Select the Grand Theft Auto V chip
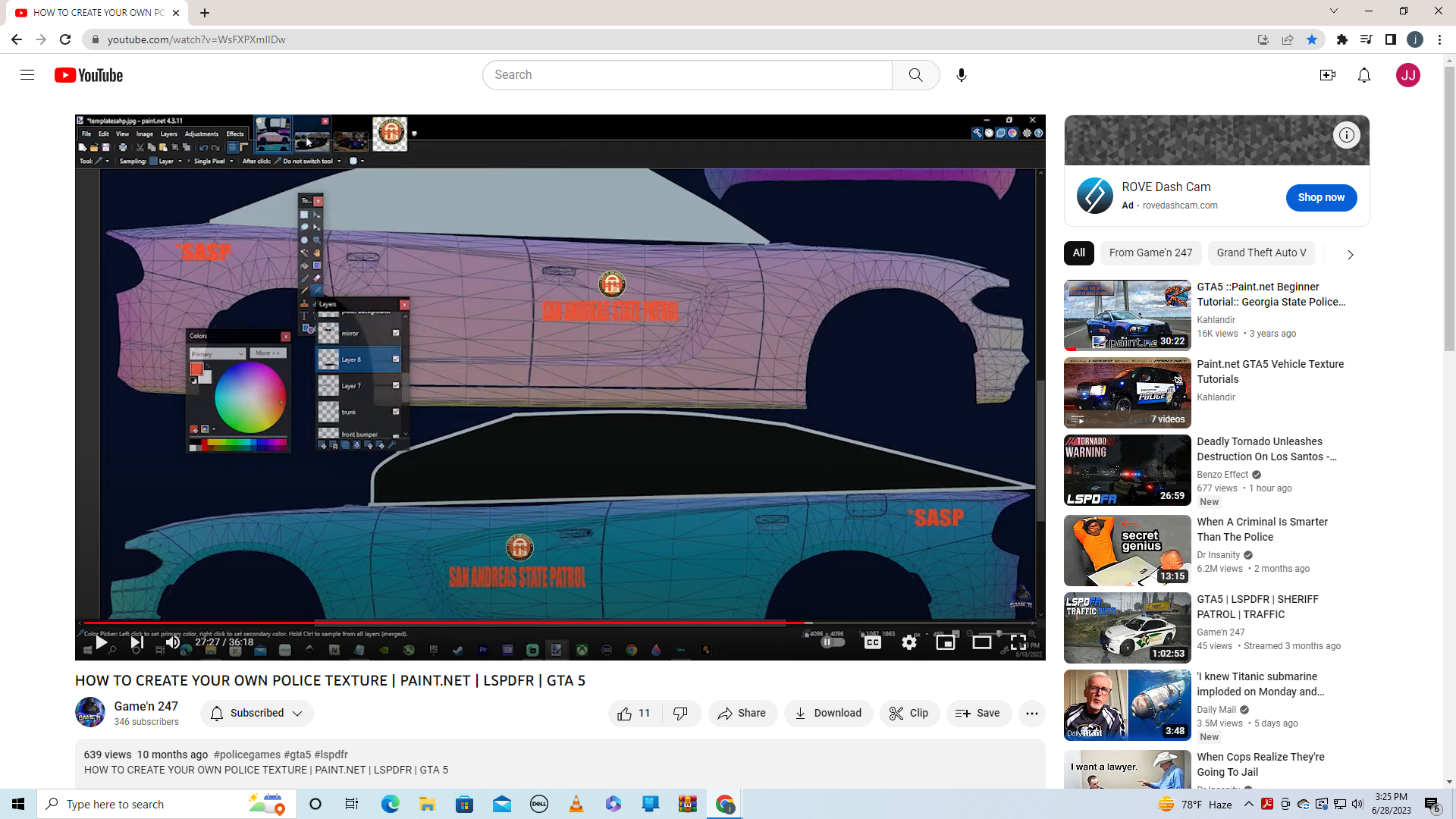This screenshot has width=1456, height=819. point(1261,253)
